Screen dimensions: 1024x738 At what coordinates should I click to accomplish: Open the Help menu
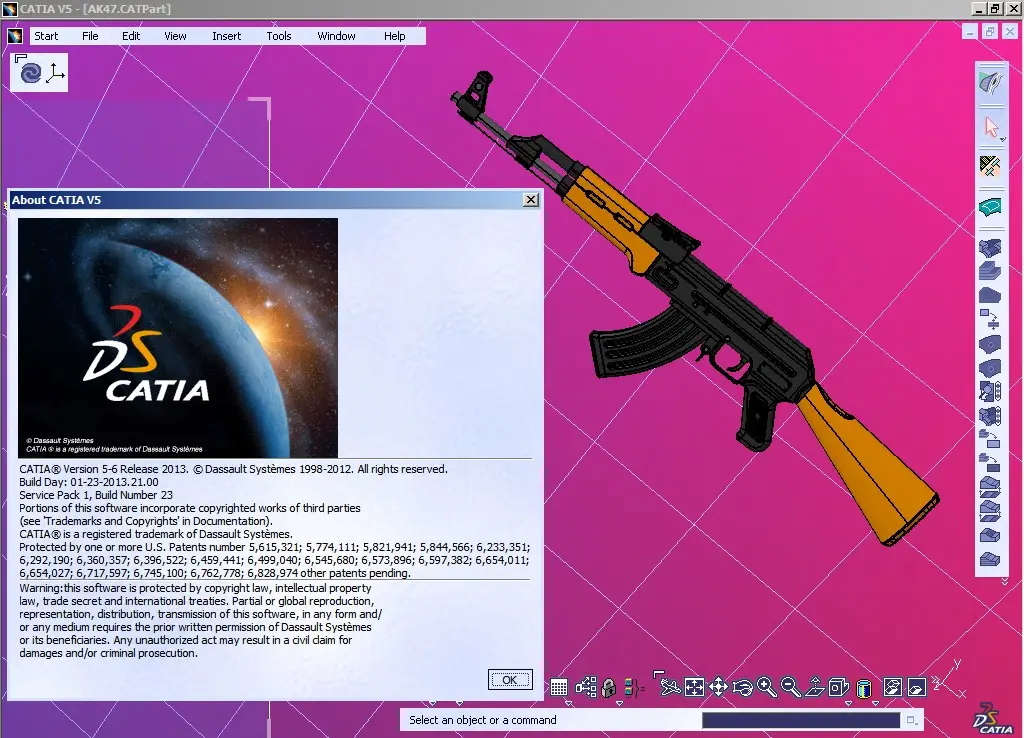pos(394,36)
